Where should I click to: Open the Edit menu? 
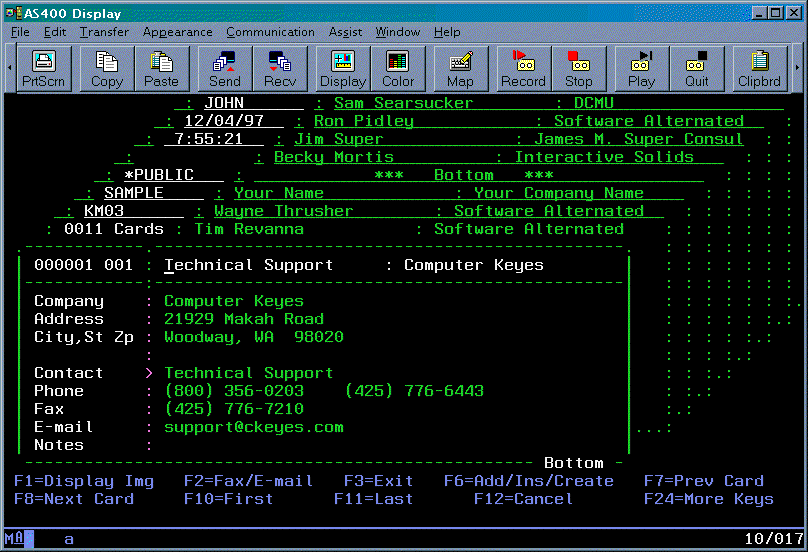(55, 32)
